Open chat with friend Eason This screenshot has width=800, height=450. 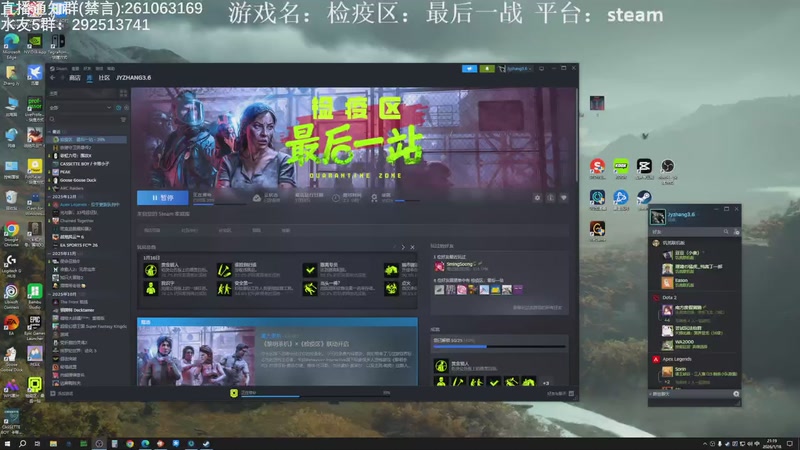click(x=676, y=282)
